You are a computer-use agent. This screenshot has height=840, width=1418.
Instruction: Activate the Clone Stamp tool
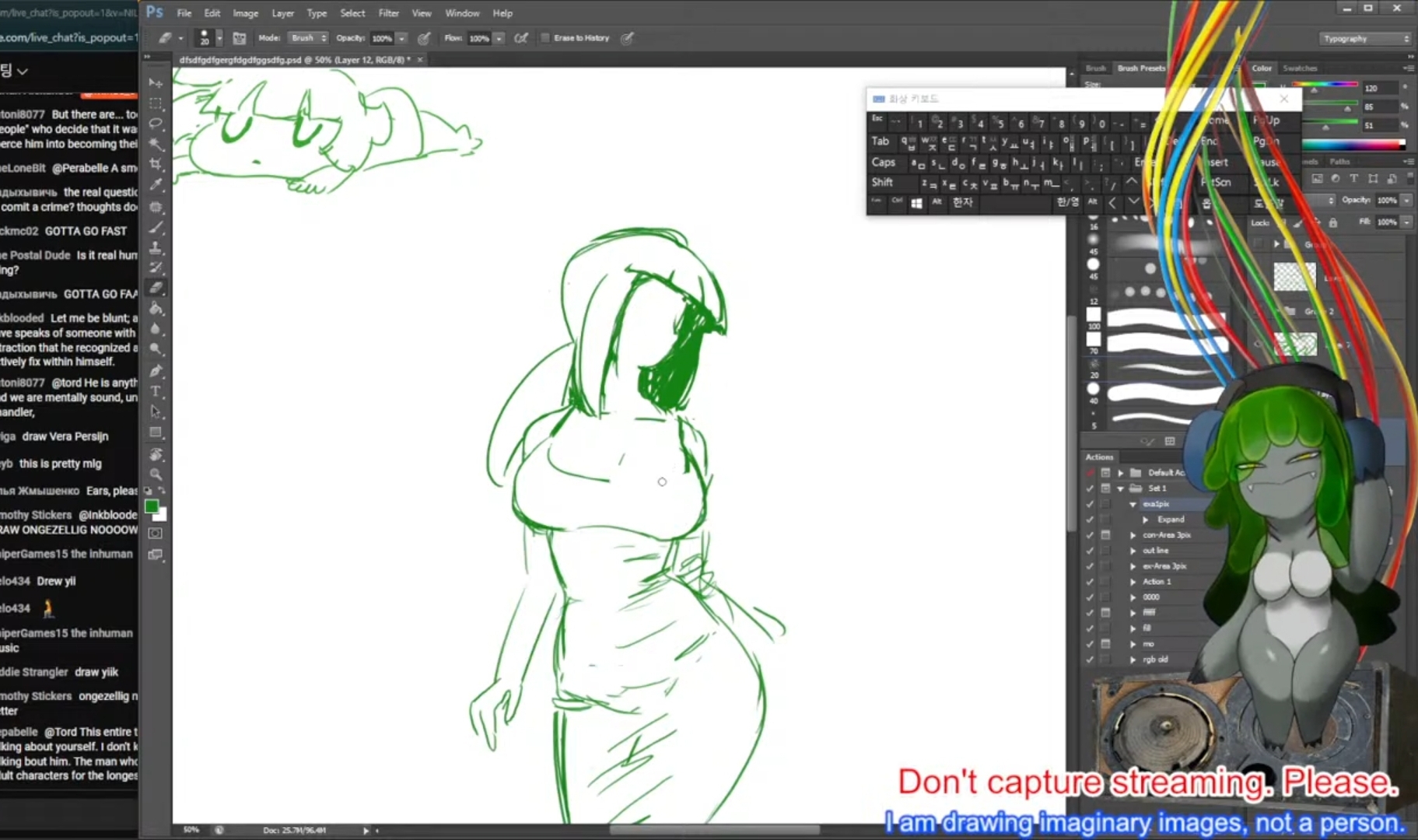[x=156, y=247]
